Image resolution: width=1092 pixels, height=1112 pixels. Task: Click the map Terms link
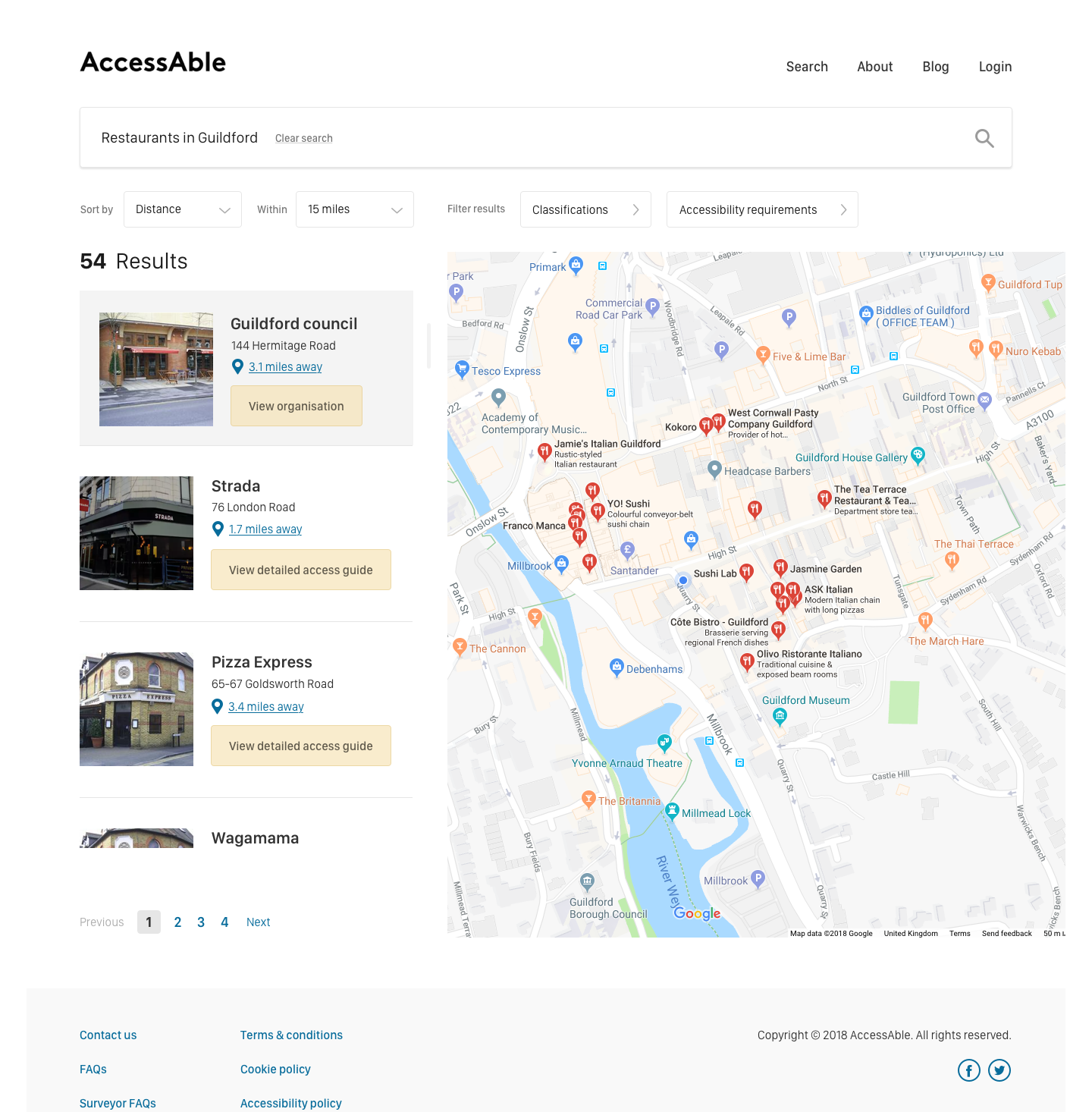tap(959, 934)
